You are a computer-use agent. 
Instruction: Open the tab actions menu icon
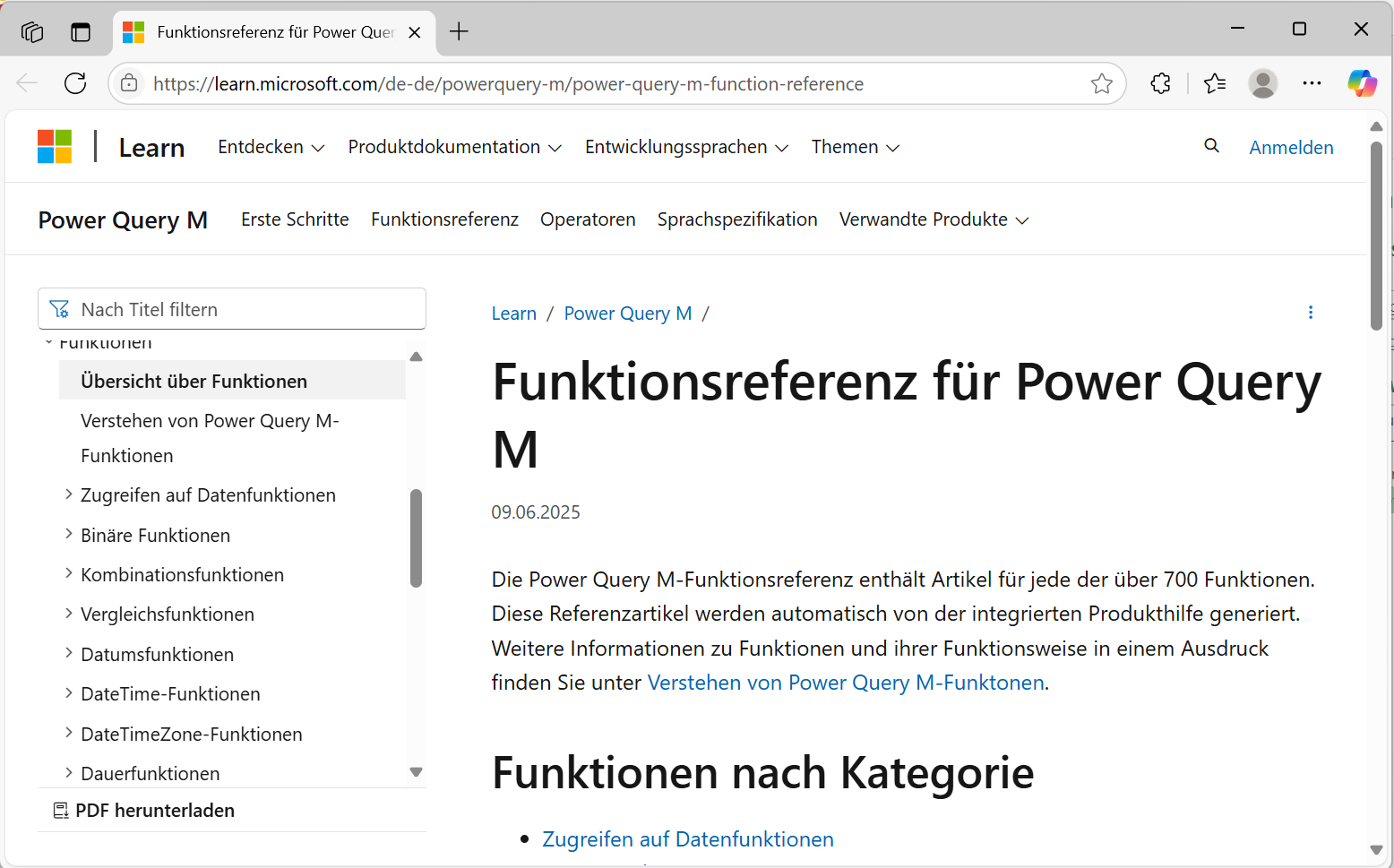pos(81,32)
